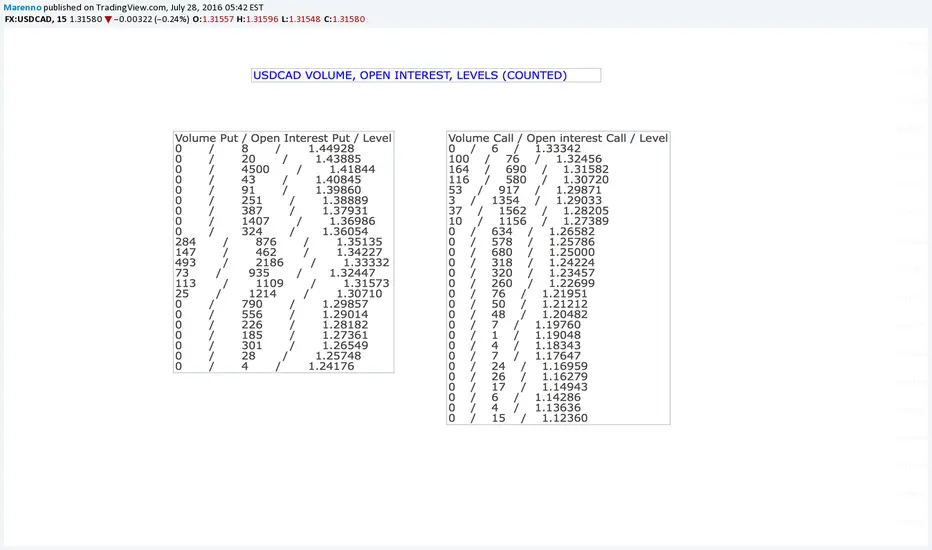The height and width of the screenshot is (550, 932).
Task: Select call row with level 1.29871
Action: [x=525, y=190]
